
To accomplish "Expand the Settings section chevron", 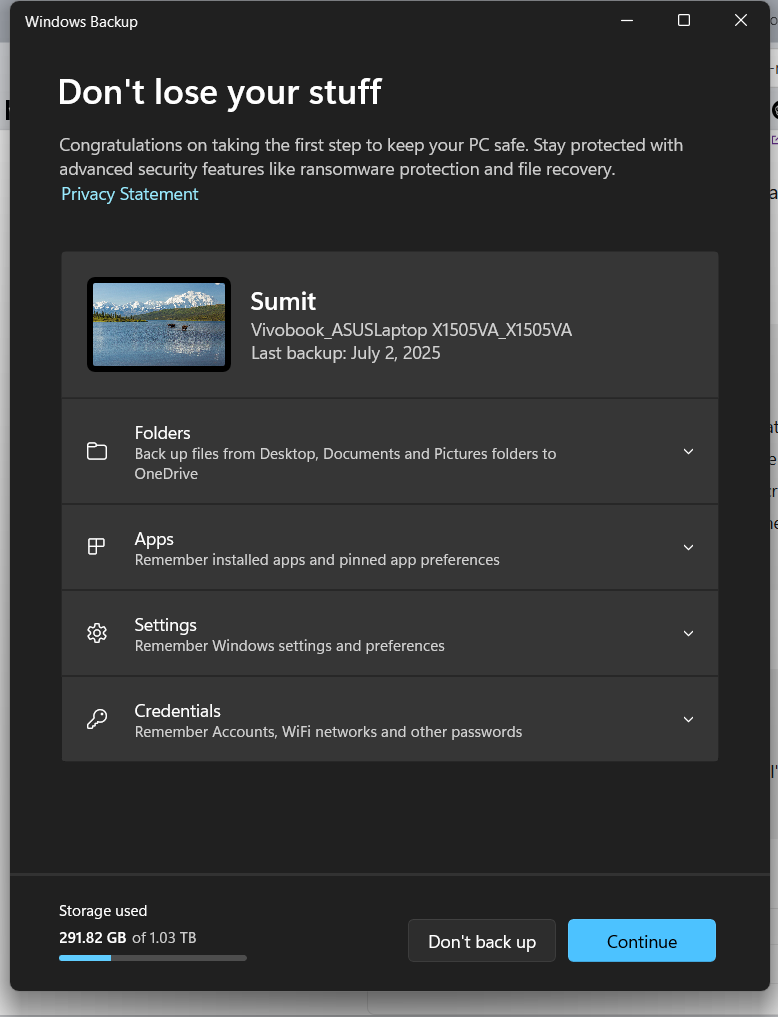I will click(689, 633).
